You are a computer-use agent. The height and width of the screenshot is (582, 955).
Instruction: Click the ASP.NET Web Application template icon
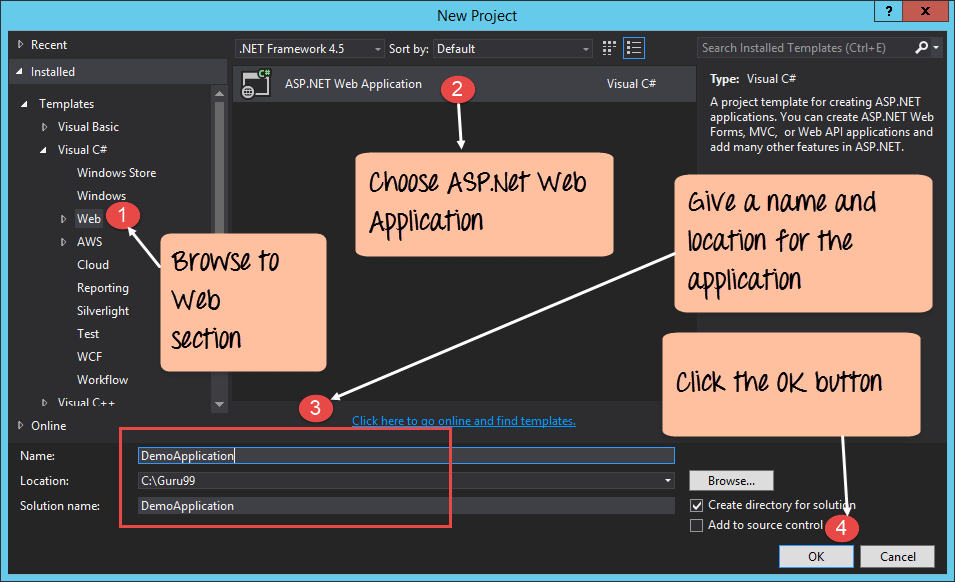[256, 84]
